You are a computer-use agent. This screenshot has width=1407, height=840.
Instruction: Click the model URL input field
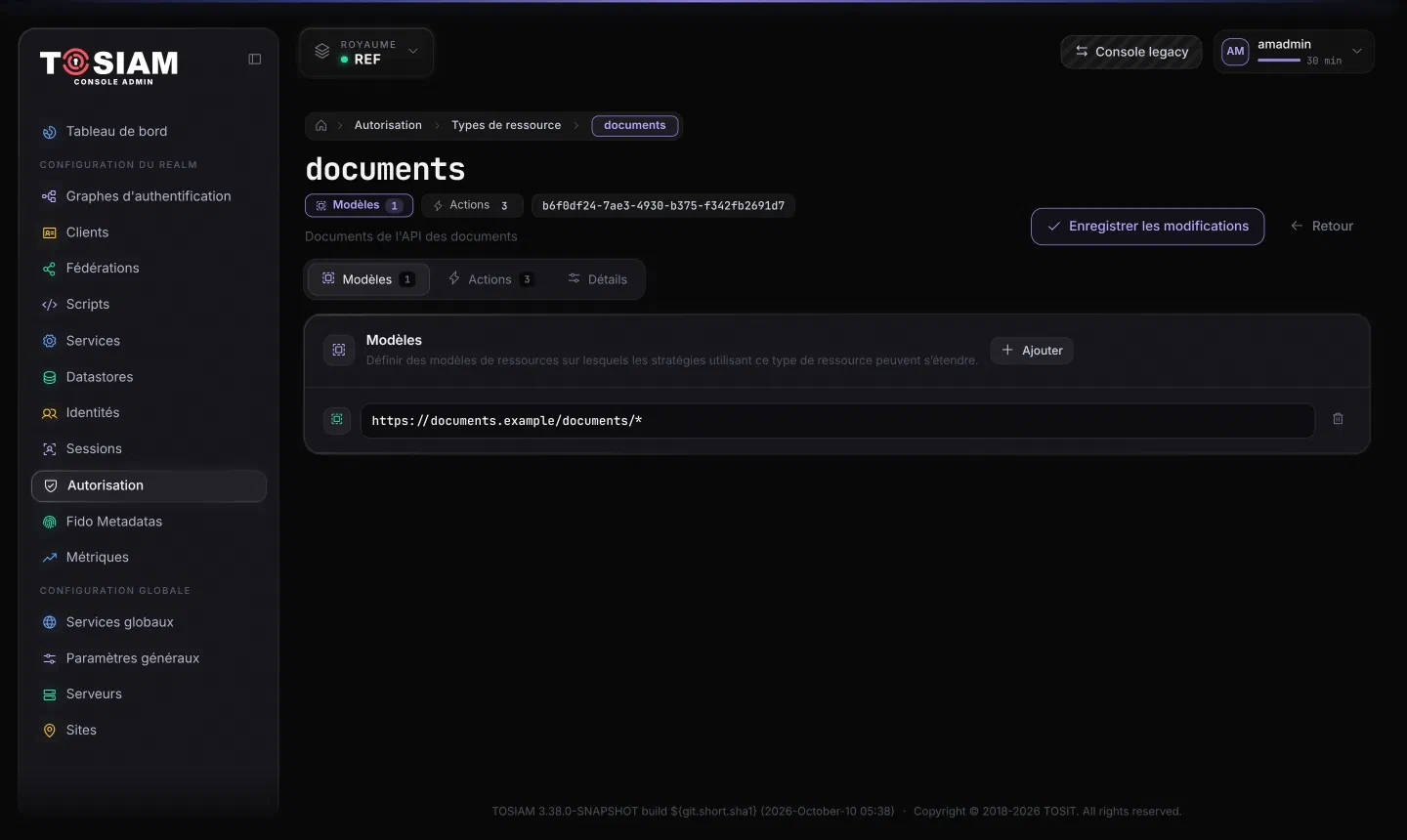point(837,421)
